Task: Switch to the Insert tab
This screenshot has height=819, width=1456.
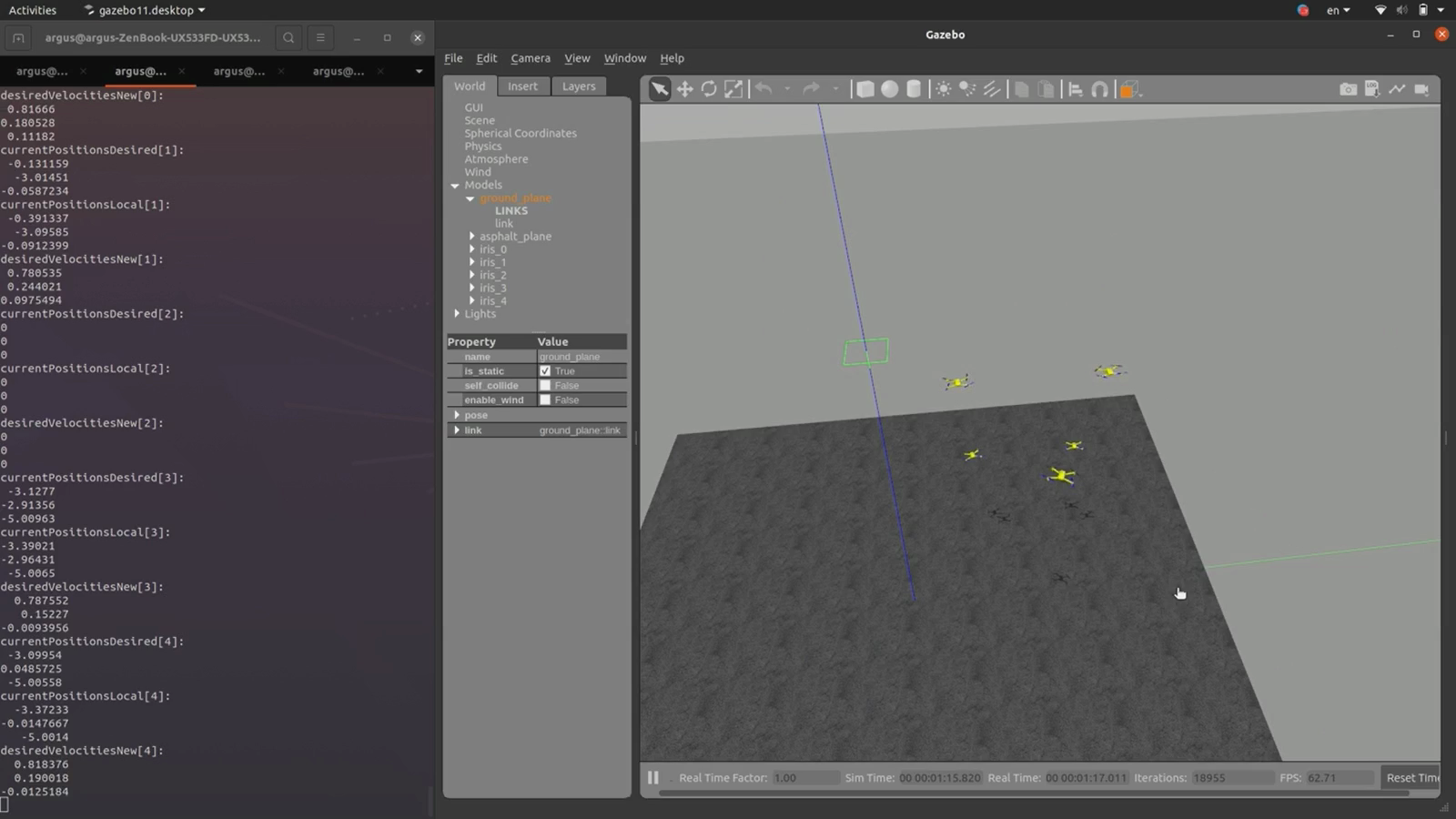Action: [522, 86]
